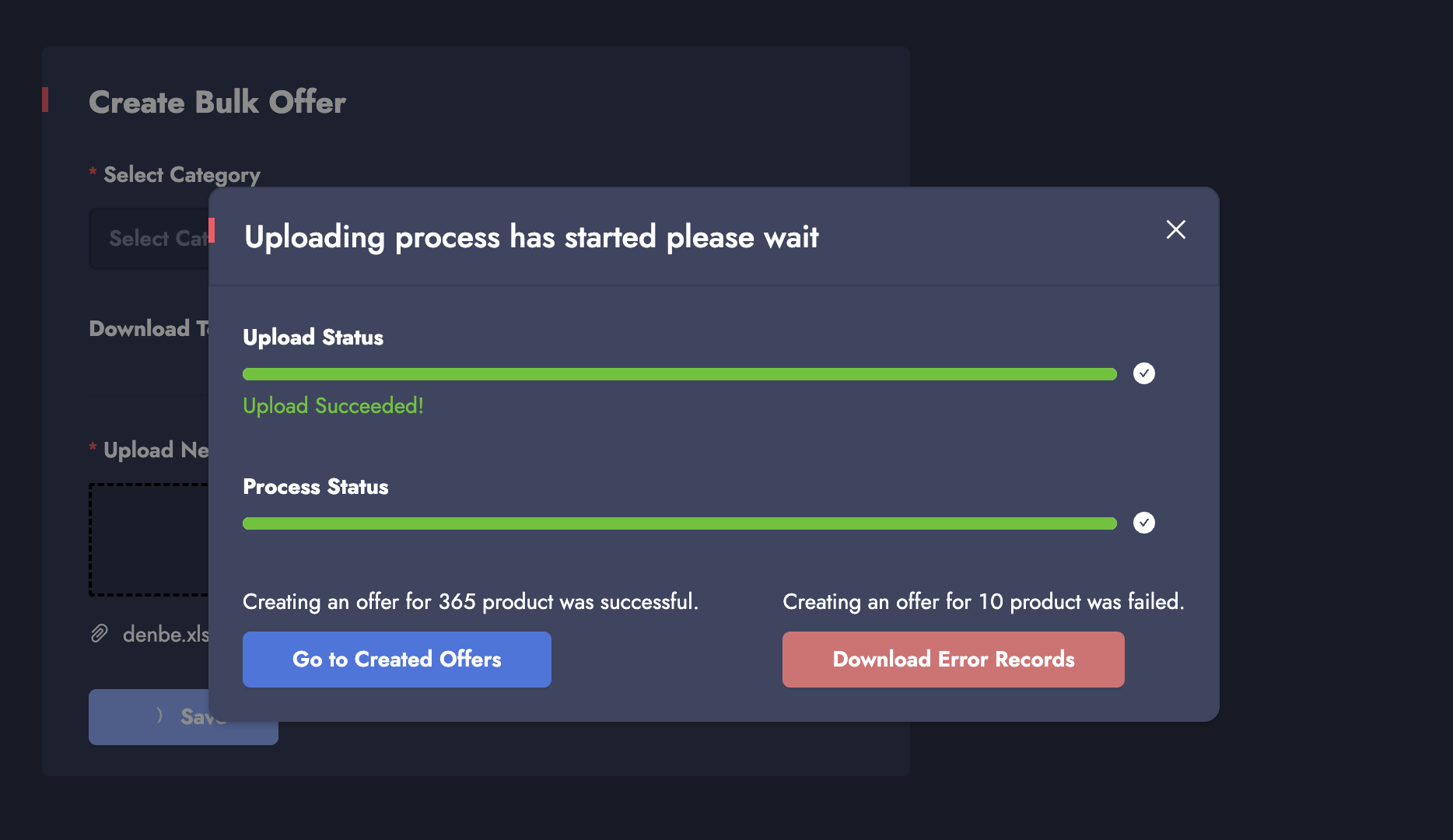
Task: Click the "Uploading process has started" title
Action: [x=530, y=237]
